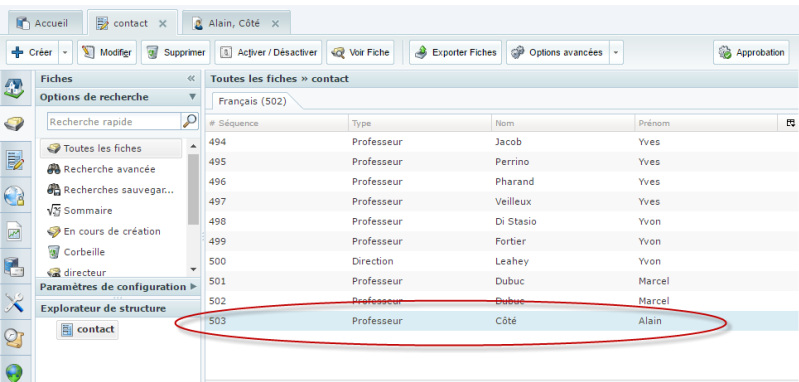The height and width of the screenshot is (382, 799).
Task: Click the Approbation button
Action: pos(752,52)
